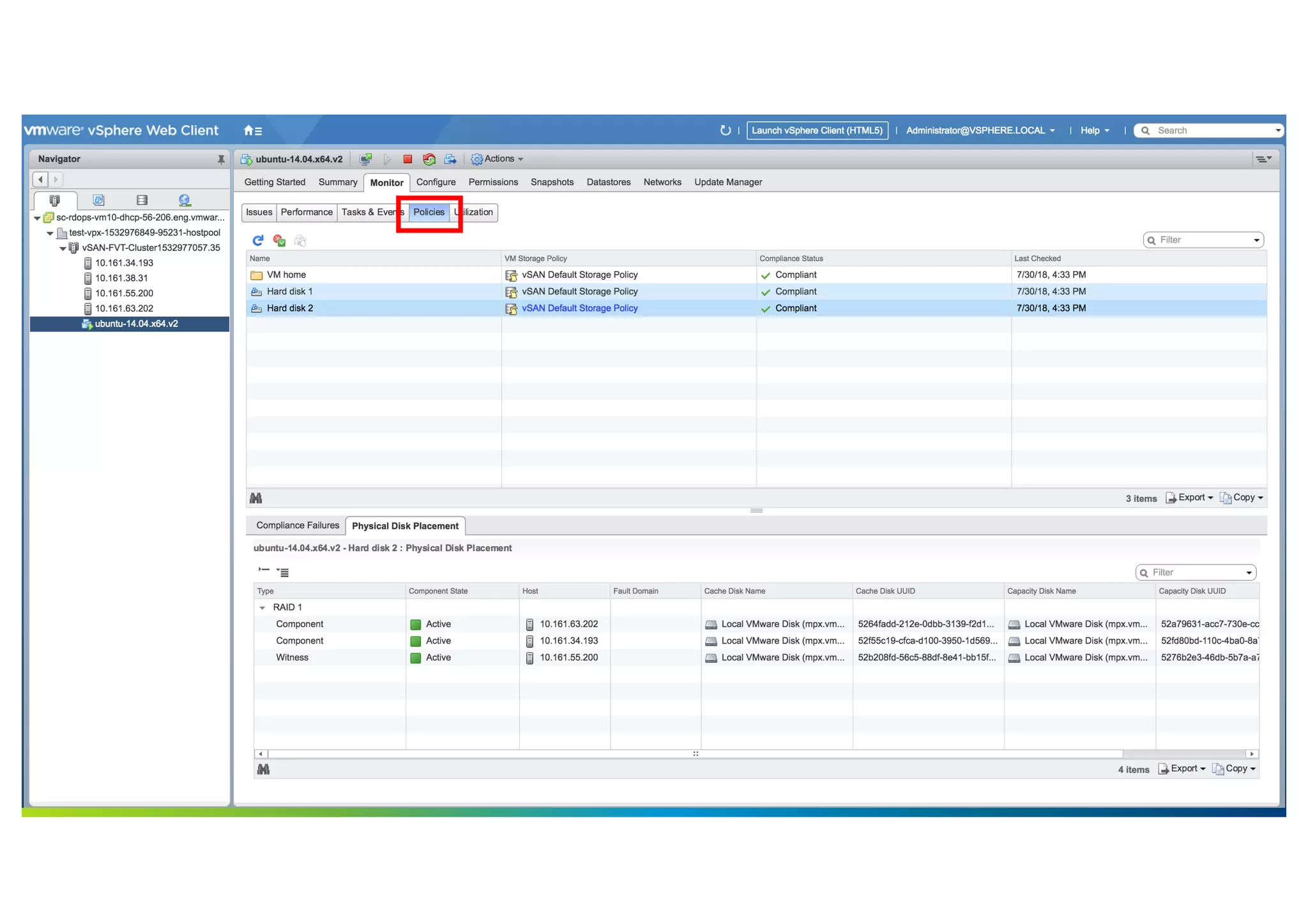1308x924 pixels.
Task: Click the vSAN Default Storage Policy link
Action: coord(579,308)
